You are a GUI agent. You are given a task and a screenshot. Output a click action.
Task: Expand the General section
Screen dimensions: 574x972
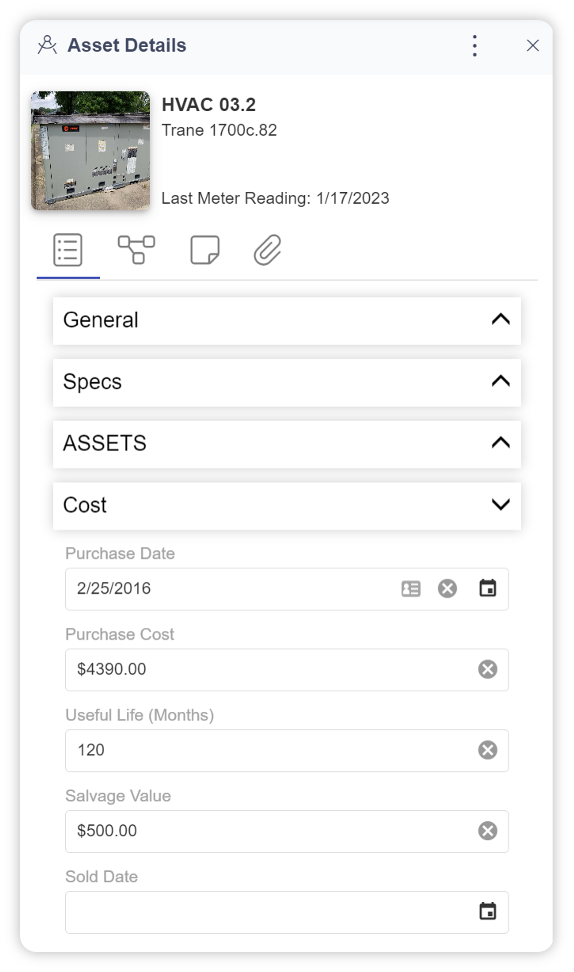click(x=286, y=320)
